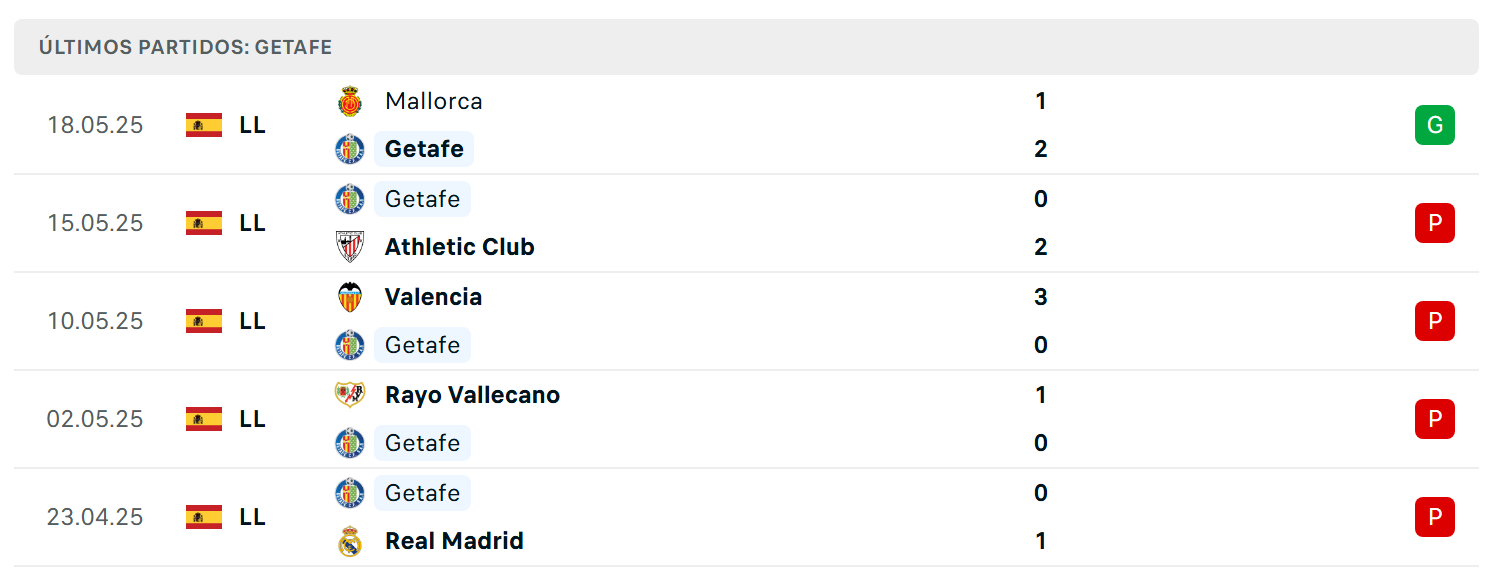Open the Athletic Club team link
Image resolution: width=1495 pixels, height=582 pixels.
point(459,247)
